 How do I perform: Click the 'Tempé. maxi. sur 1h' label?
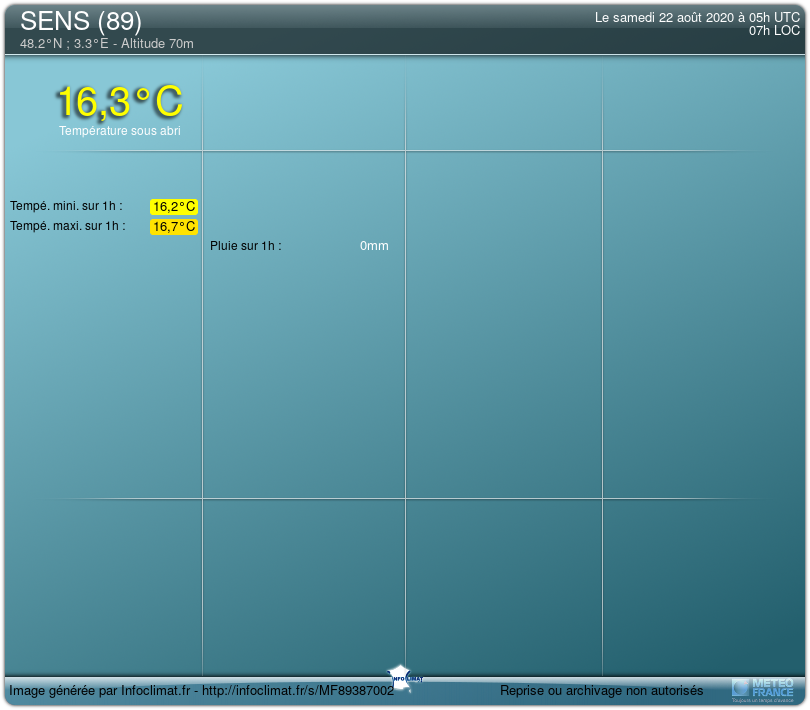(x=68, y=226)
